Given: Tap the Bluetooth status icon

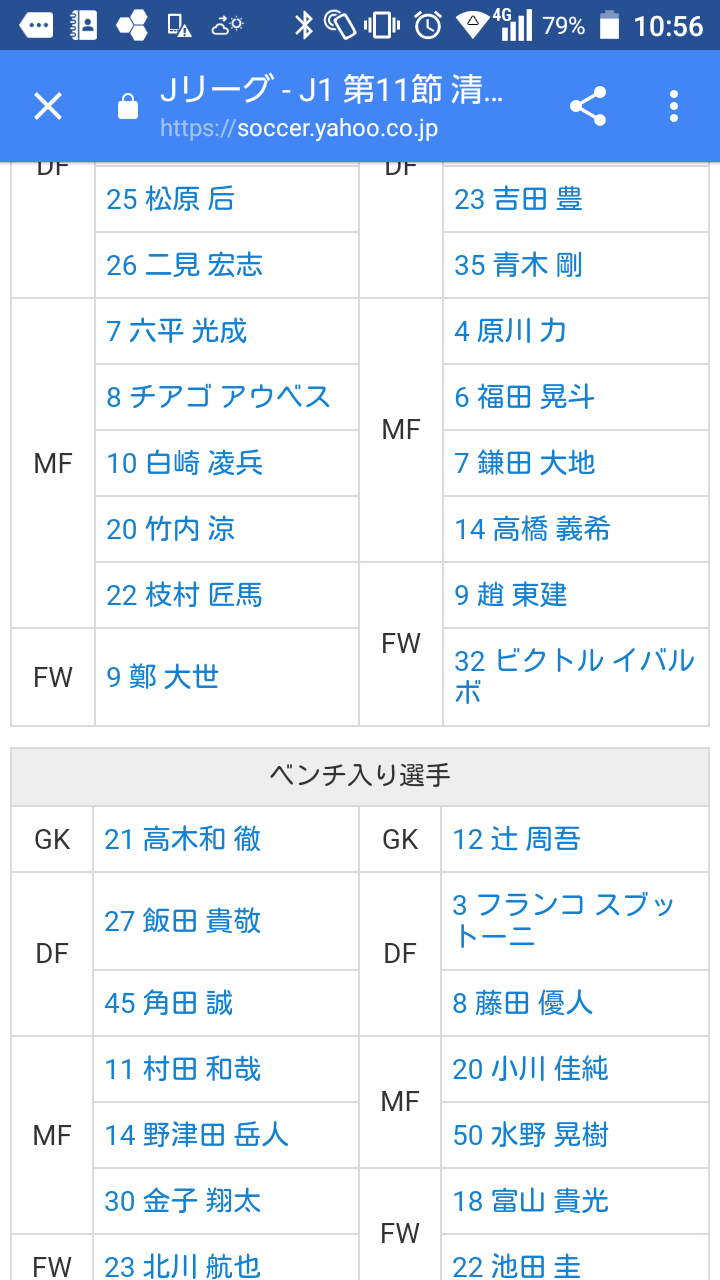Looking at the screenshot, I should click(x=304, y=25).
